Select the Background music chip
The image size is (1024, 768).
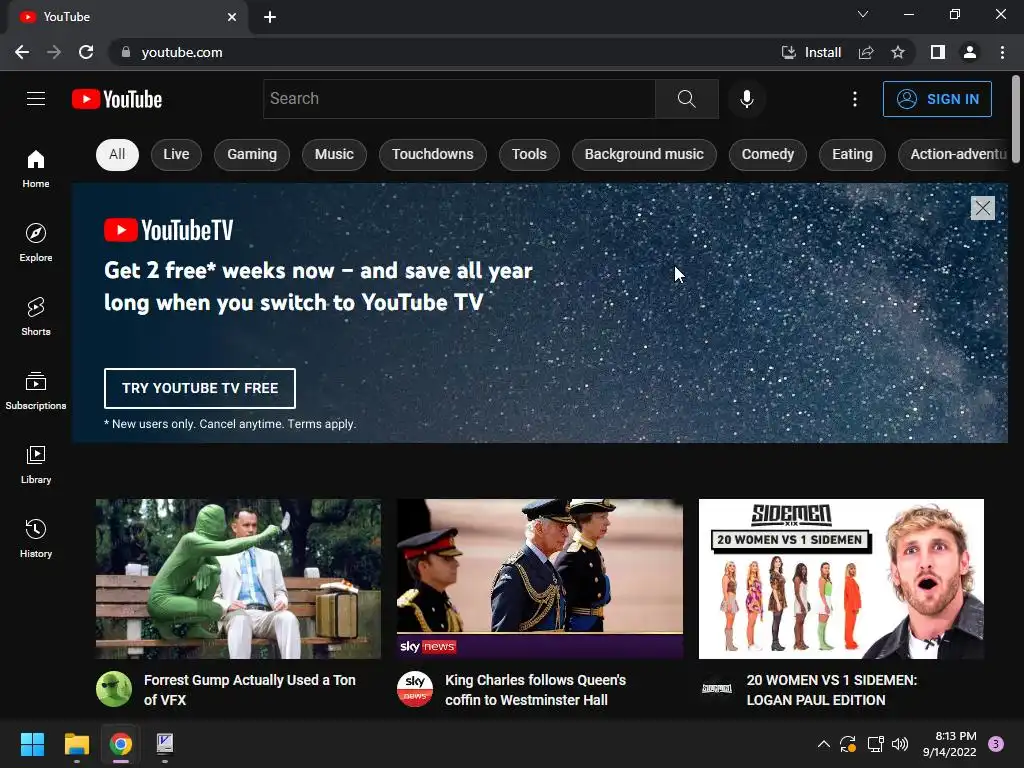tap(644, 155)
